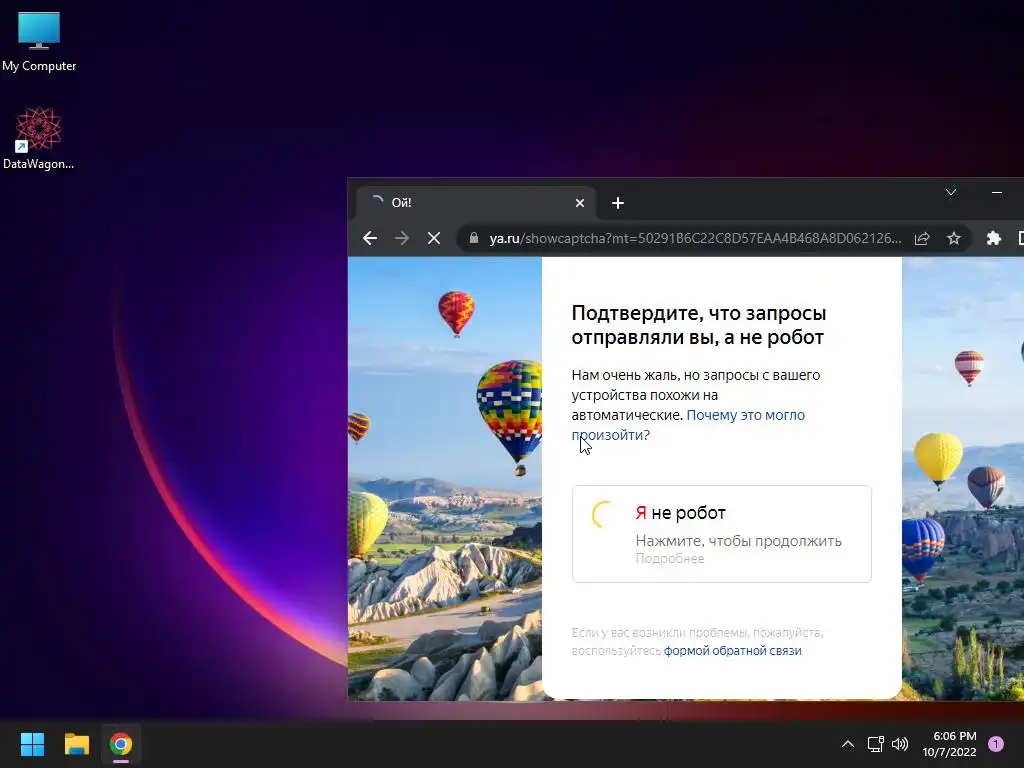The height and width of the screenshot is (768, 1024).
Task: Click the heading 'Подтвердите, что запросы отправляли вы'
Action: point(699,325)
